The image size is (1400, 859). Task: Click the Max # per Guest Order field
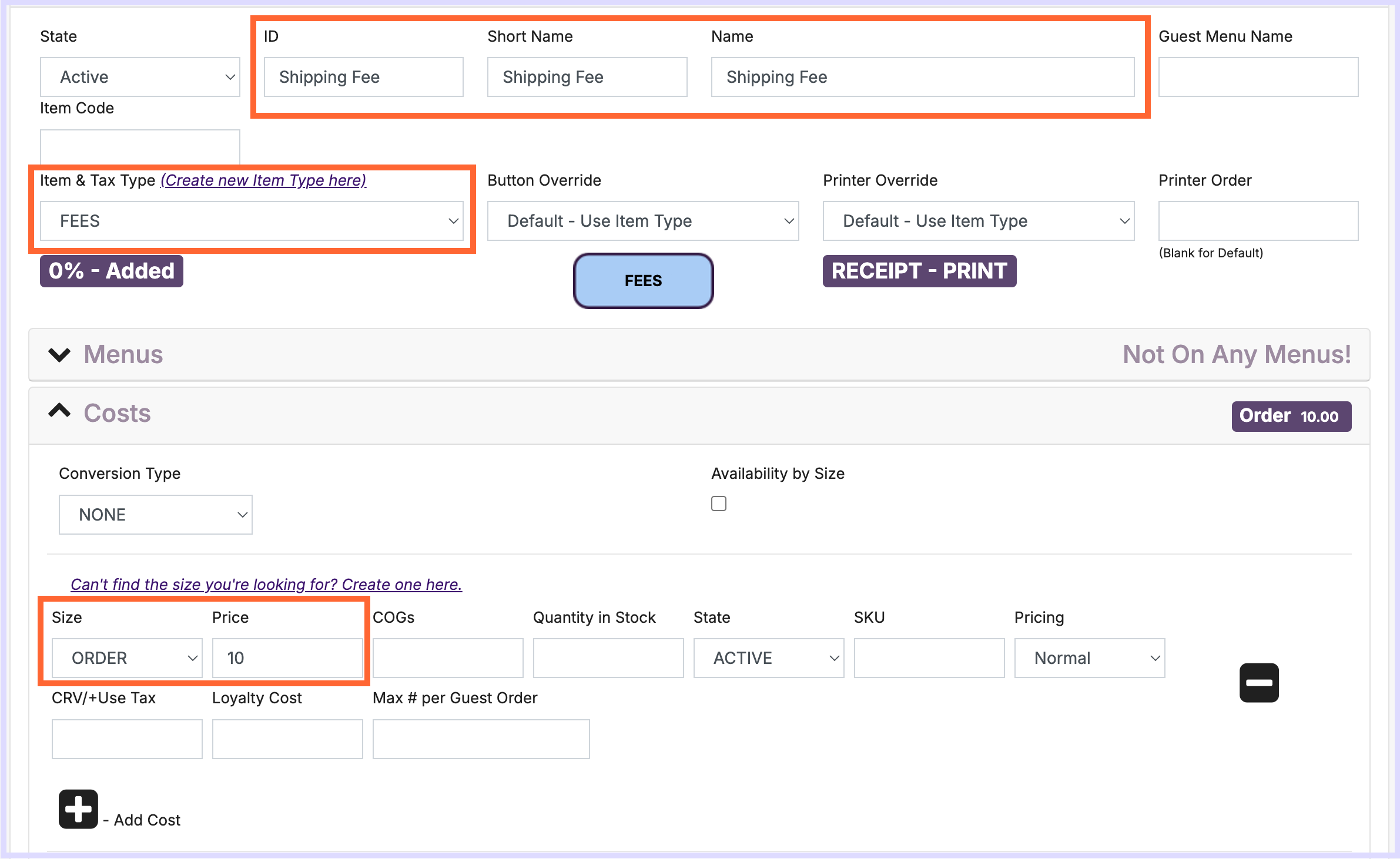[x=481, y=739]
